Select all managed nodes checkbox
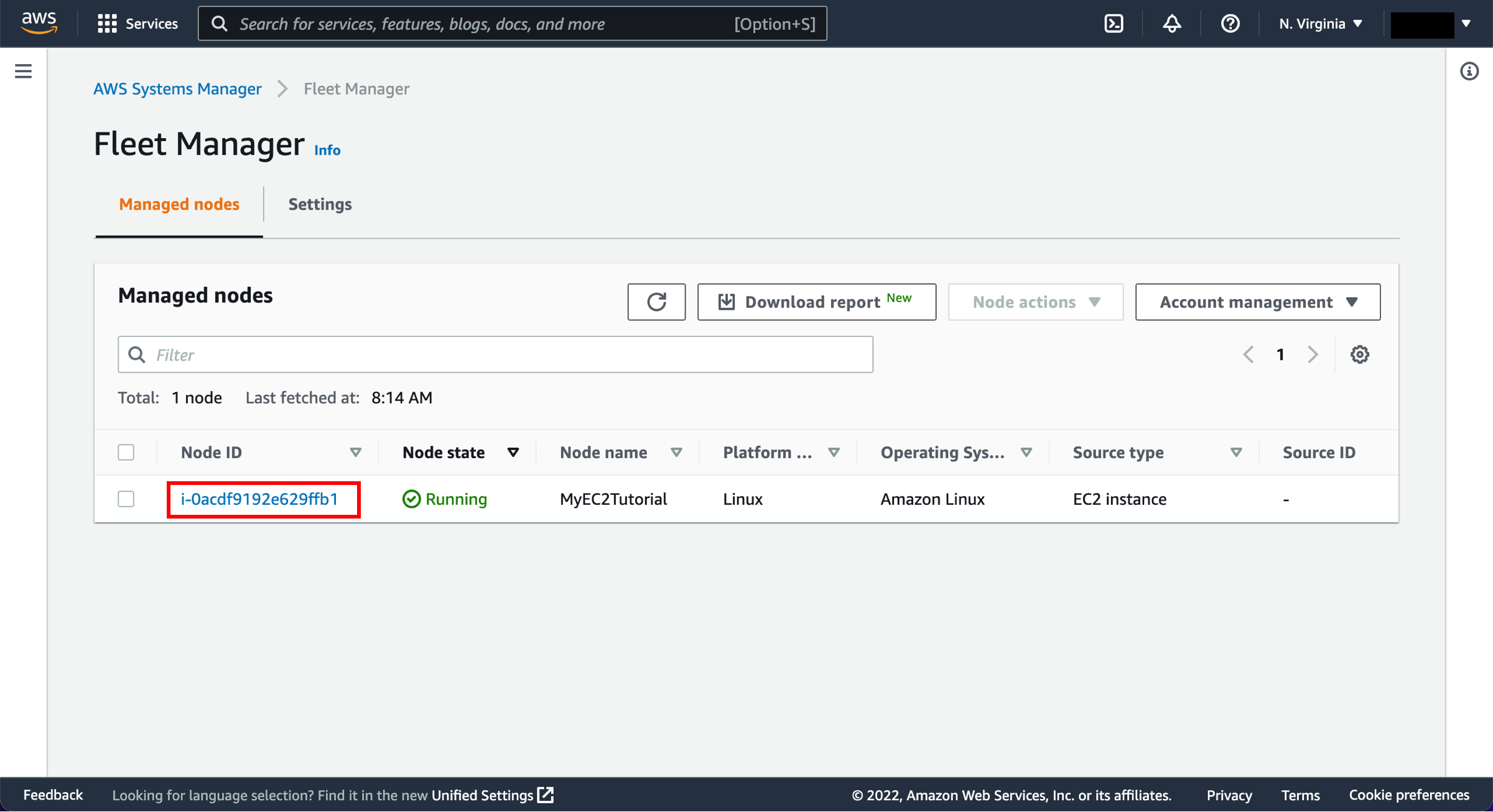 [x=126, y=453]
